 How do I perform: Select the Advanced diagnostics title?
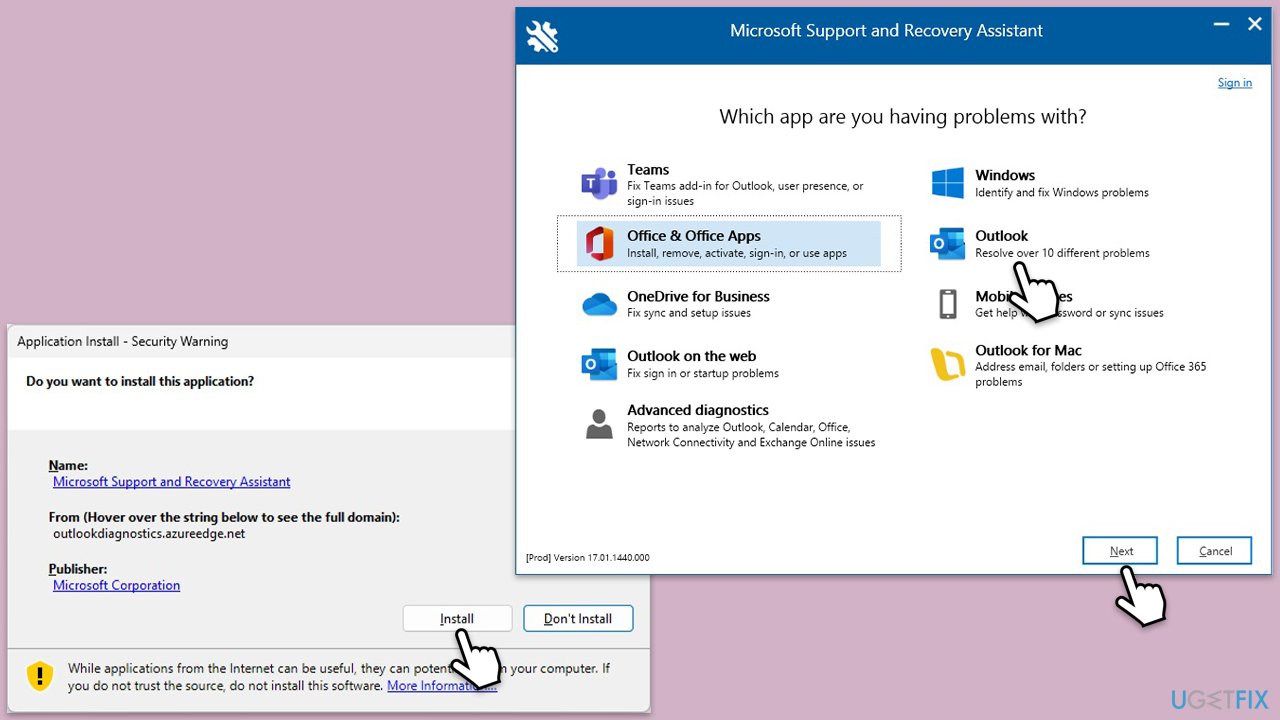[x=698, y=410]
